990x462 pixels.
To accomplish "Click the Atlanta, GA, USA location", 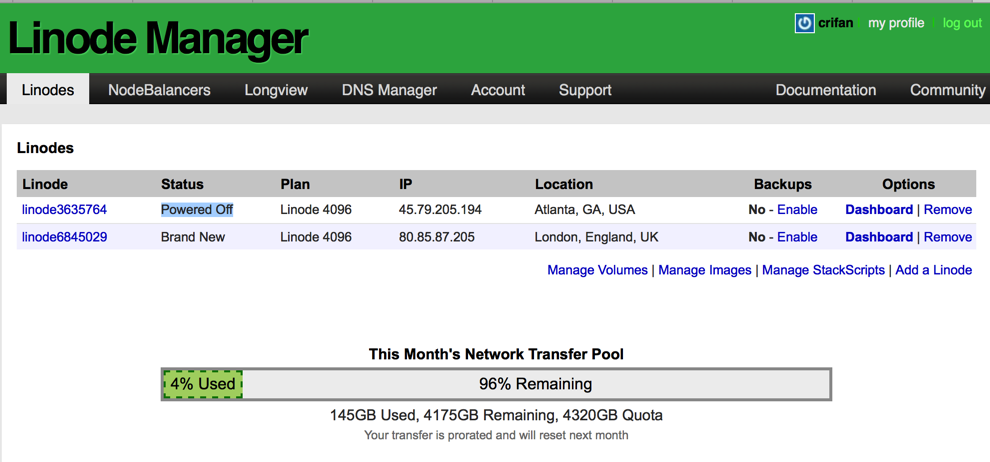I will pyautogui.click(x=585, y=210).
